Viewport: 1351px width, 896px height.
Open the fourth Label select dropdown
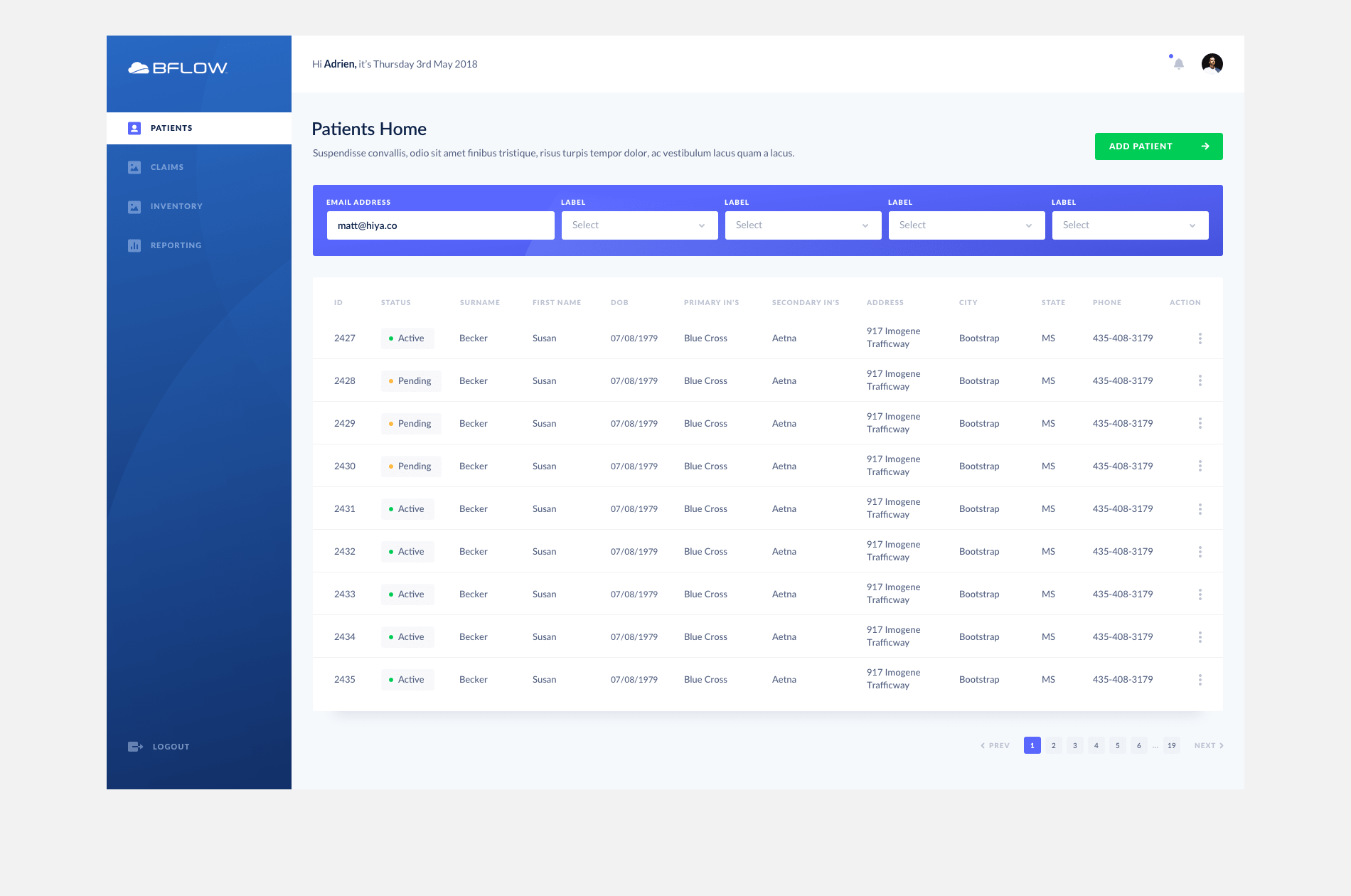(1131, 225)
